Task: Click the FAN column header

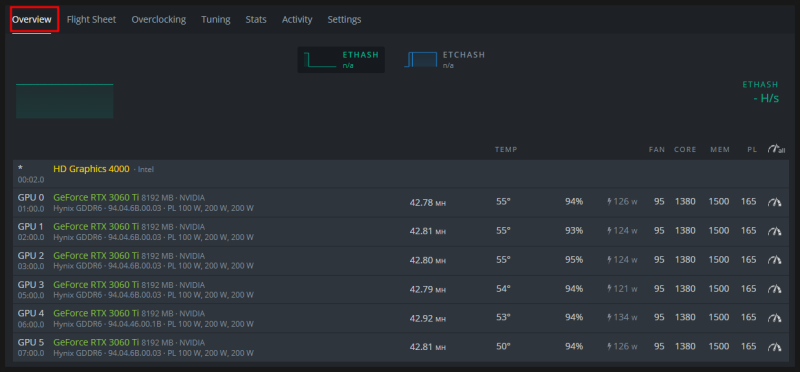Action: 657,150
